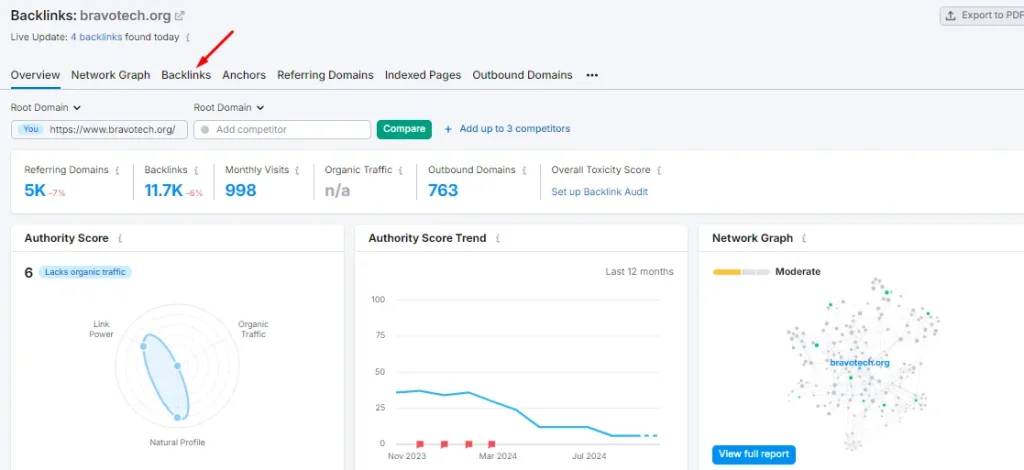Viewport: 1024px width, 470px height.
Task: Open the Referring Domains tab
Action: pyautogui.click(x=325, y=75)
